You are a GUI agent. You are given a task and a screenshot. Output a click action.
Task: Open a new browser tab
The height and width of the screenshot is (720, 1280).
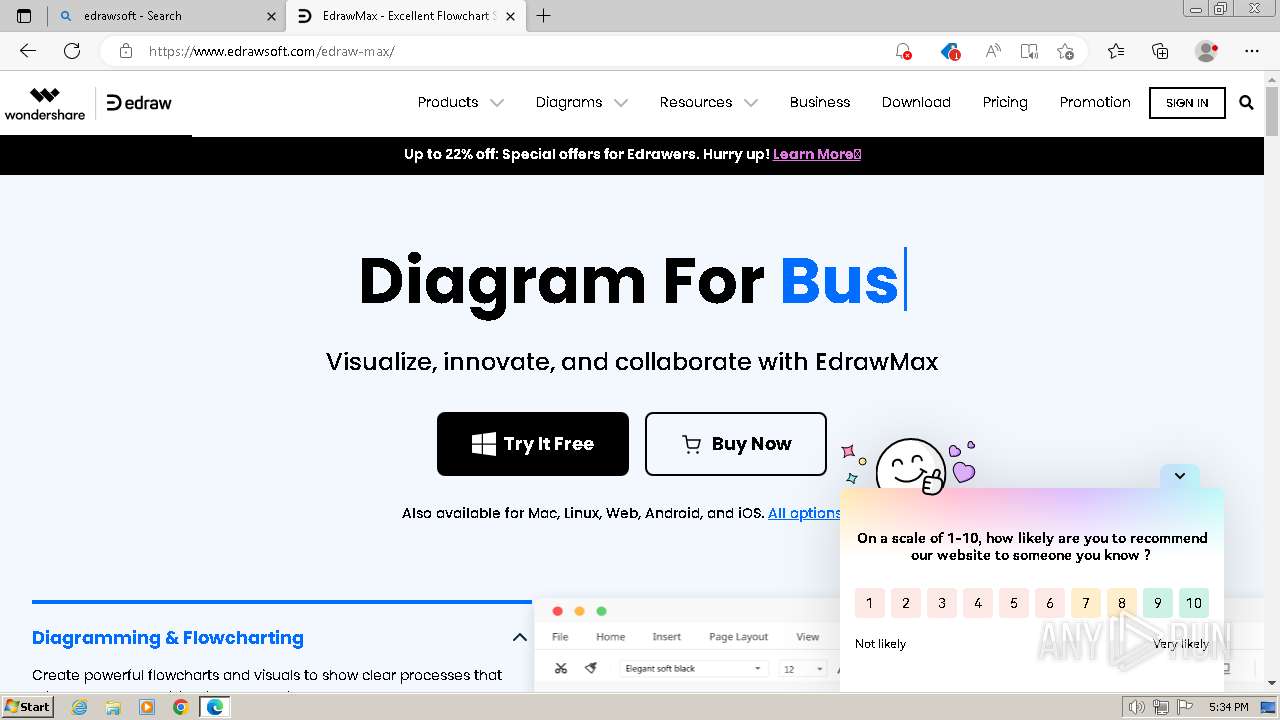pos(544,16)
